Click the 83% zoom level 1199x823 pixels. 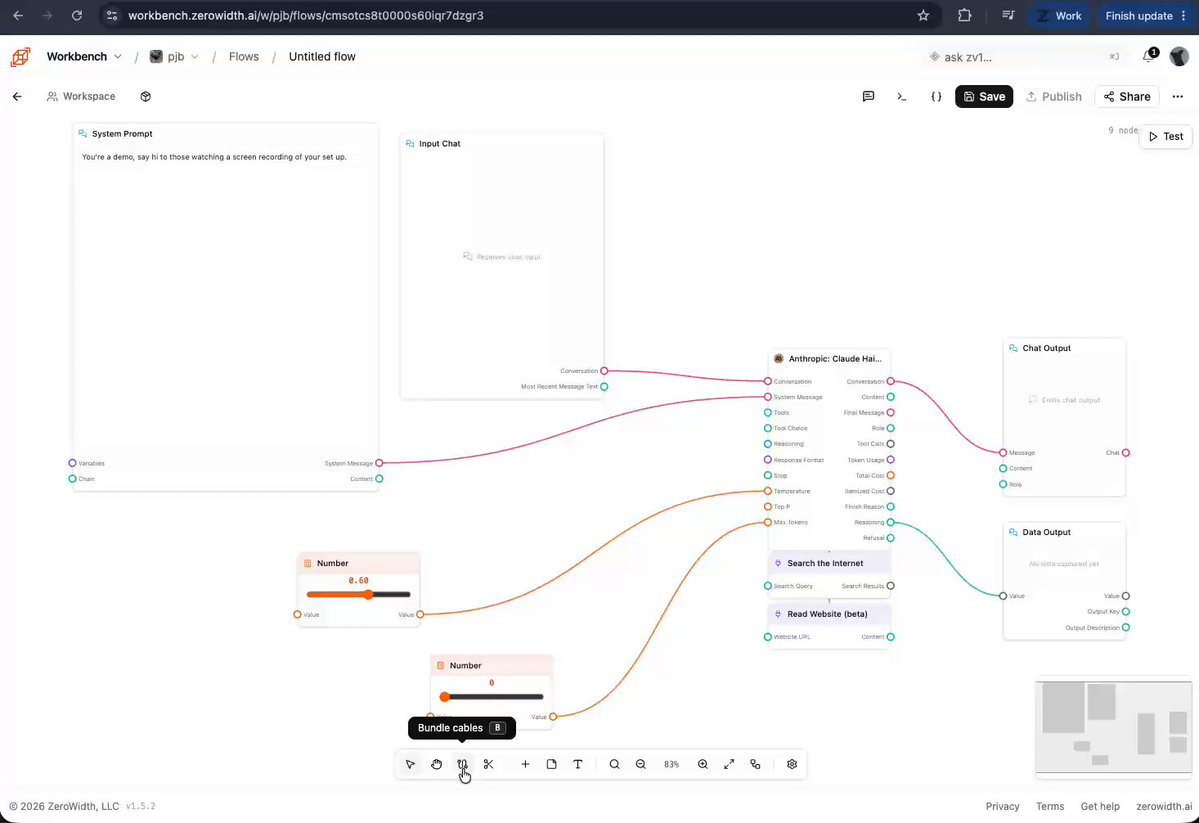[671, 764]
